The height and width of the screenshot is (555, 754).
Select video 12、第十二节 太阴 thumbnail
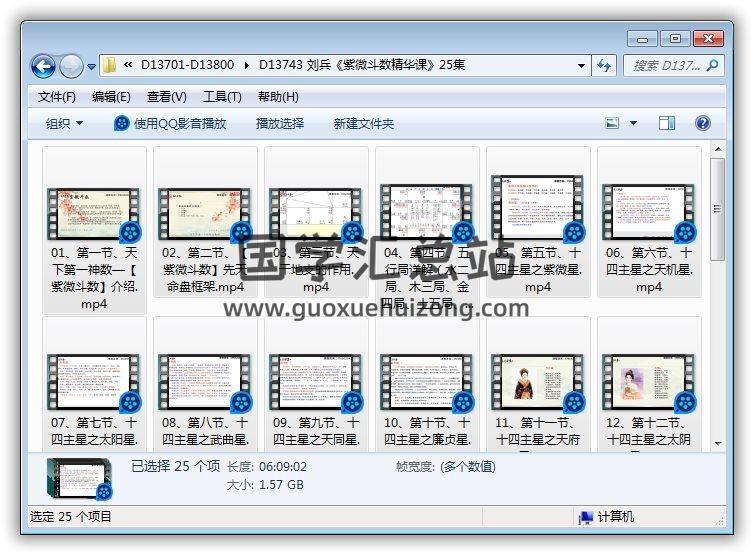649,383
